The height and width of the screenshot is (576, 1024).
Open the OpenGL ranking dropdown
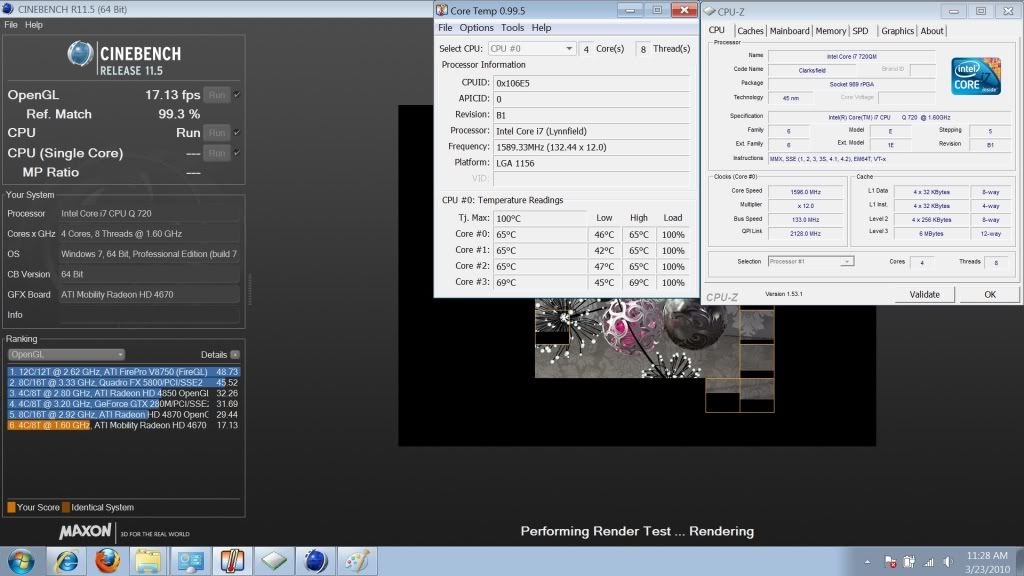[66, 355]
